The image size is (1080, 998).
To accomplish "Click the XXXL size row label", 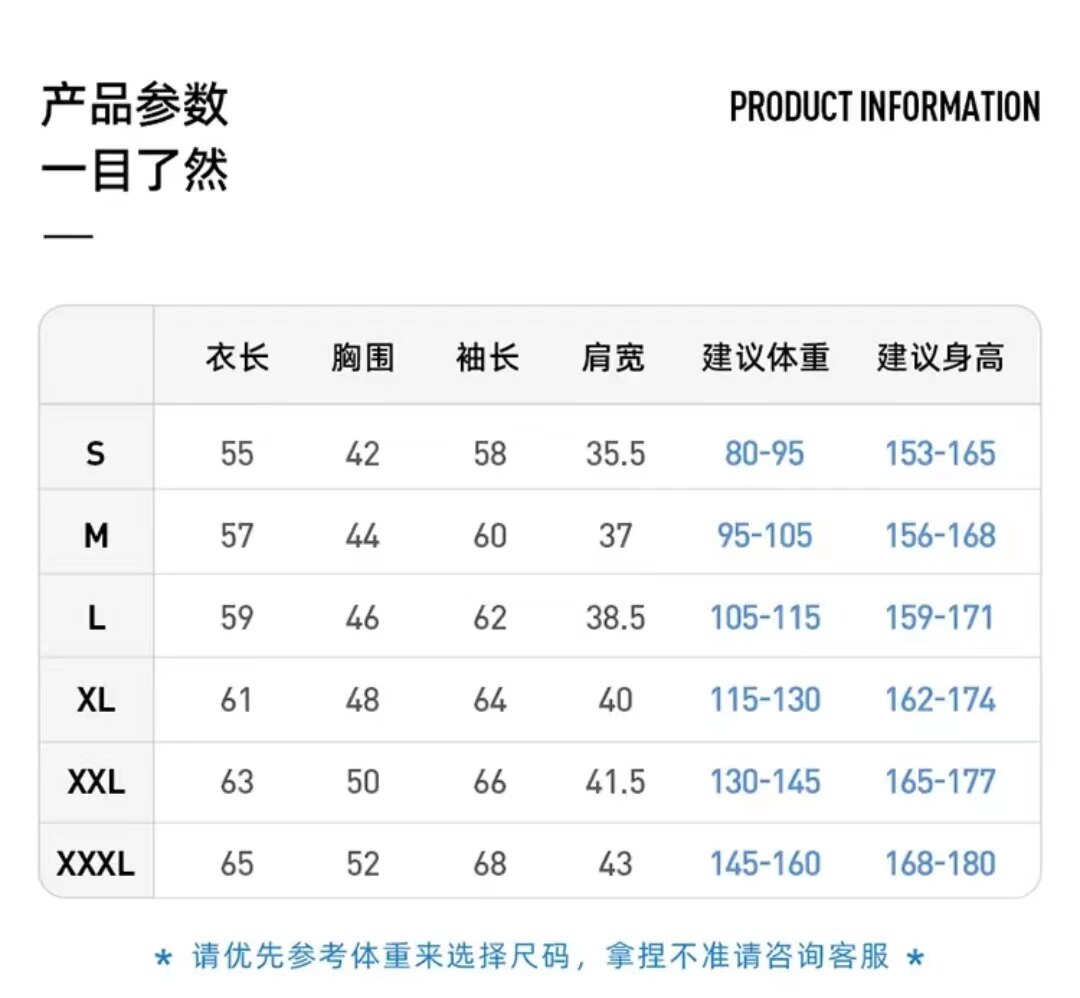I will coord(96,864).
